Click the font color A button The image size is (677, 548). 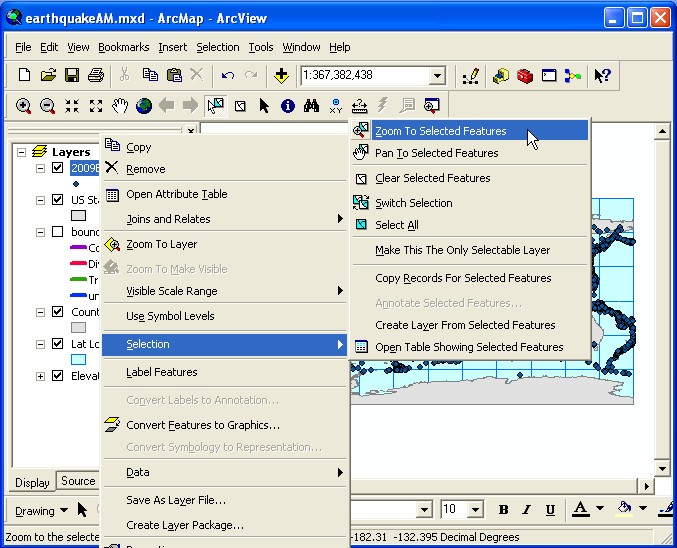580,509
